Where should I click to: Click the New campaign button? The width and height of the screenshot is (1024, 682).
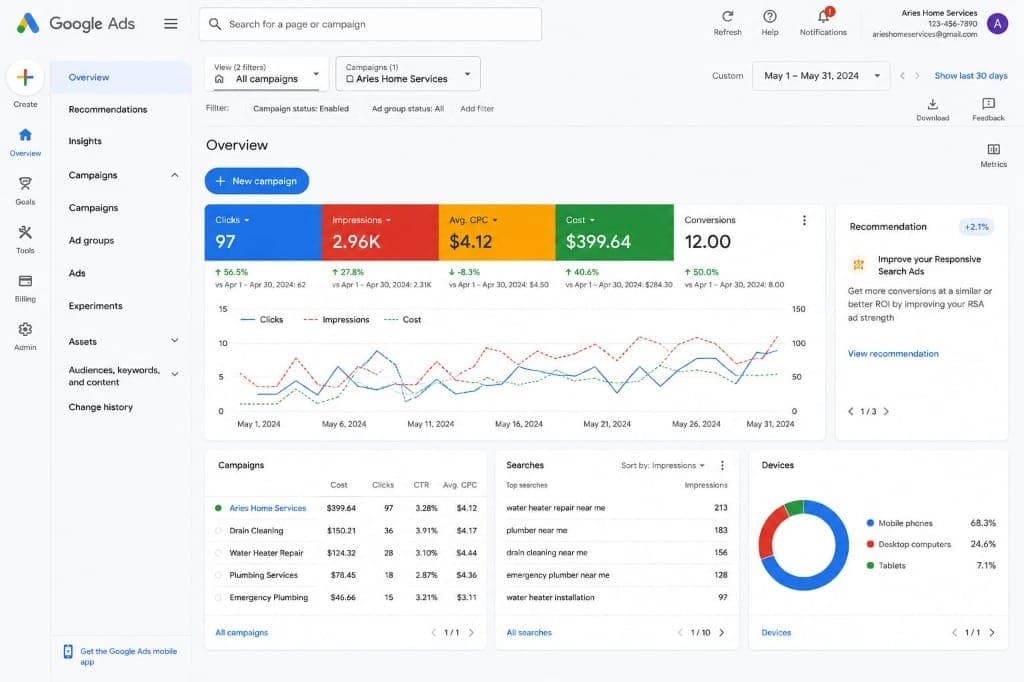click(257, 181)
